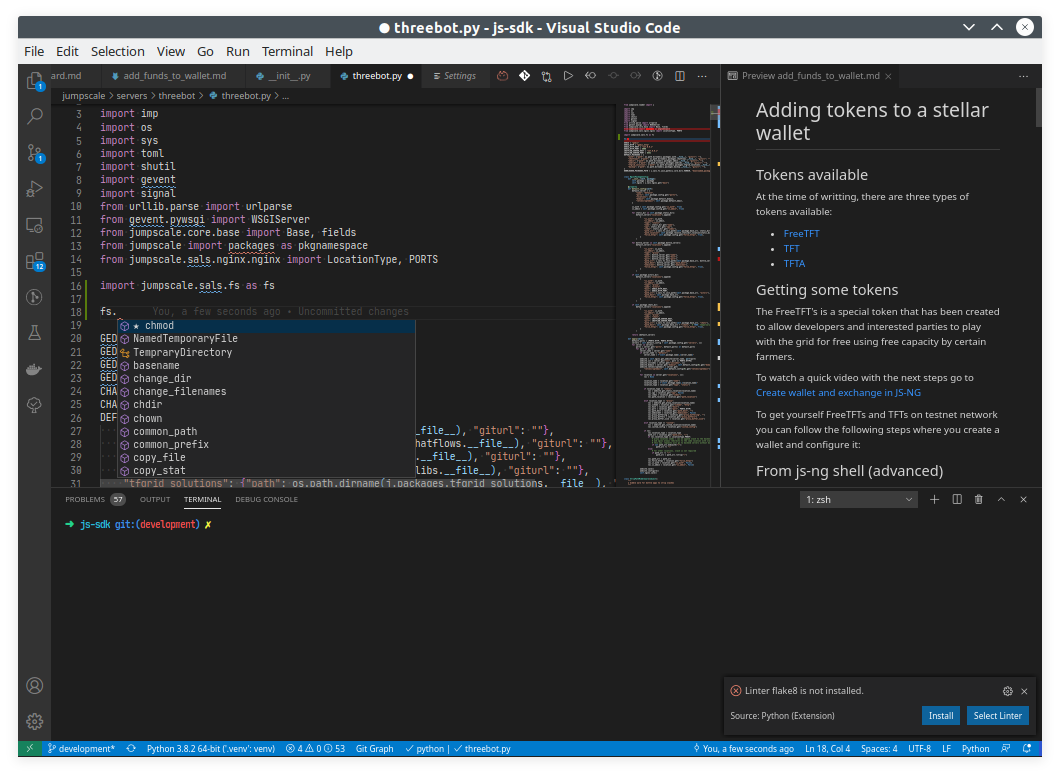Viewport: 1060px width, 777px height.
Task: Click Install to add the flake8 linter
Action: (x=940, y=715)
